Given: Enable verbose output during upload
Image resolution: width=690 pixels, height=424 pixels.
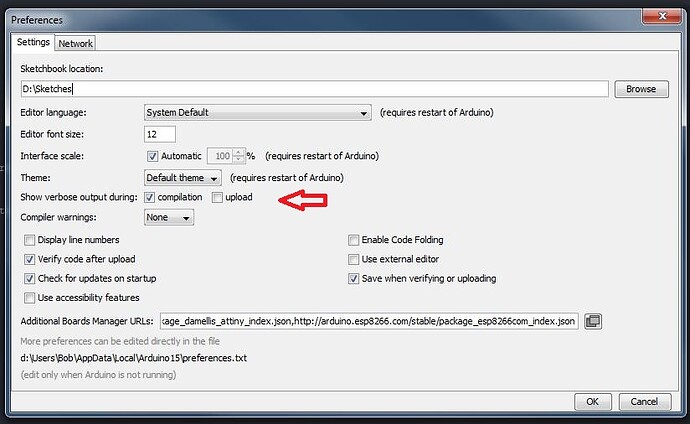Looking at the screenshot, I should pos(217,197).
